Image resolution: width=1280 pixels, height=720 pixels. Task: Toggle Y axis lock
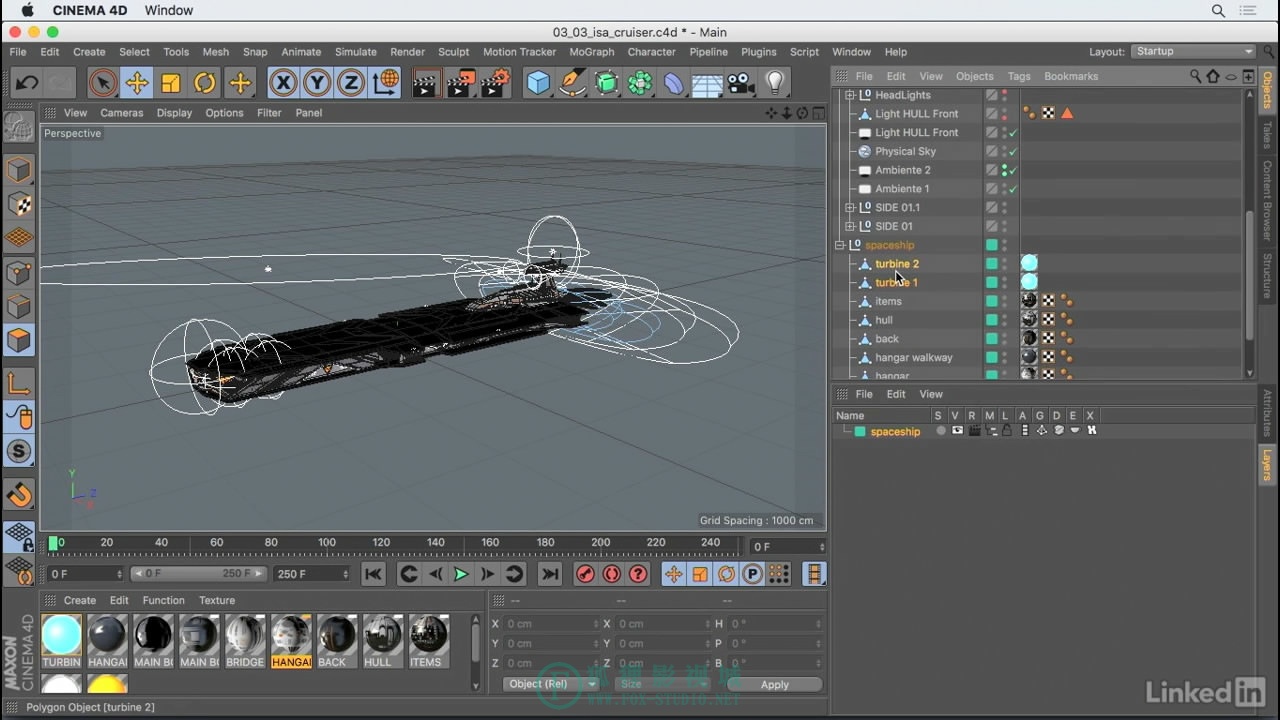coord(317,83)
